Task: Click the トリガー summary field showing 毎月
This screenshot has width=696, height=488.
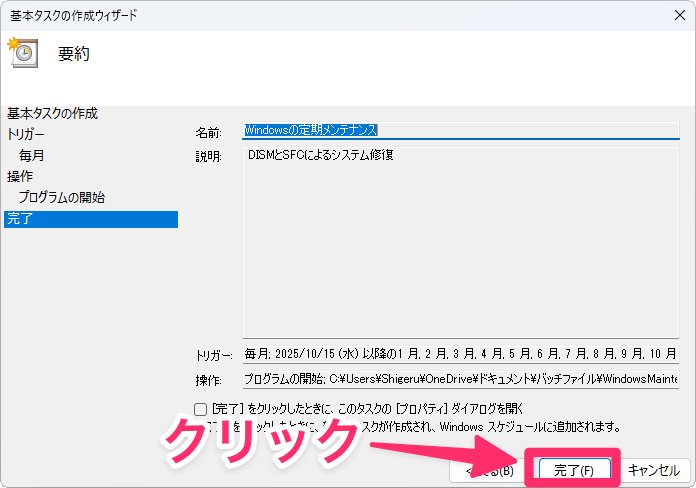Action: click(460, 354)
